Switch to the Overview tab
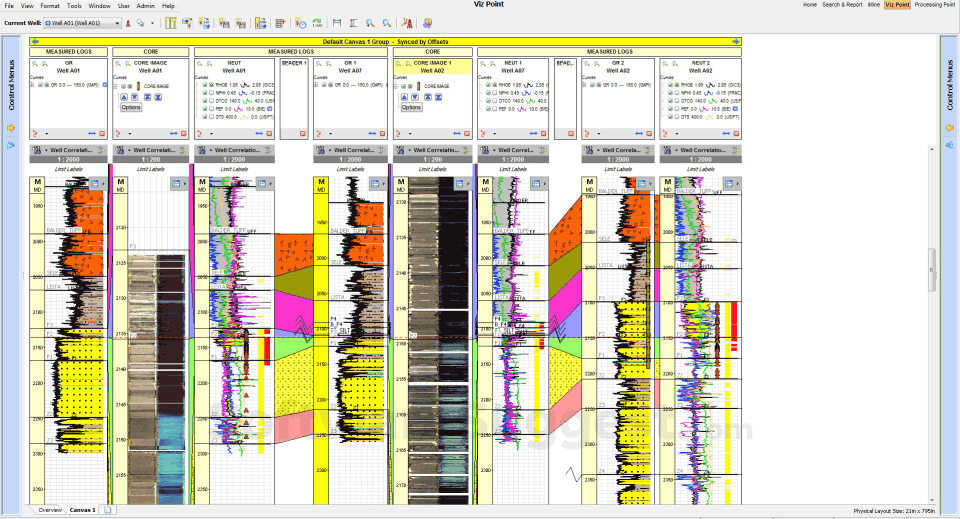This screenshot has width=960, height=519. click(x=49, y=510)
